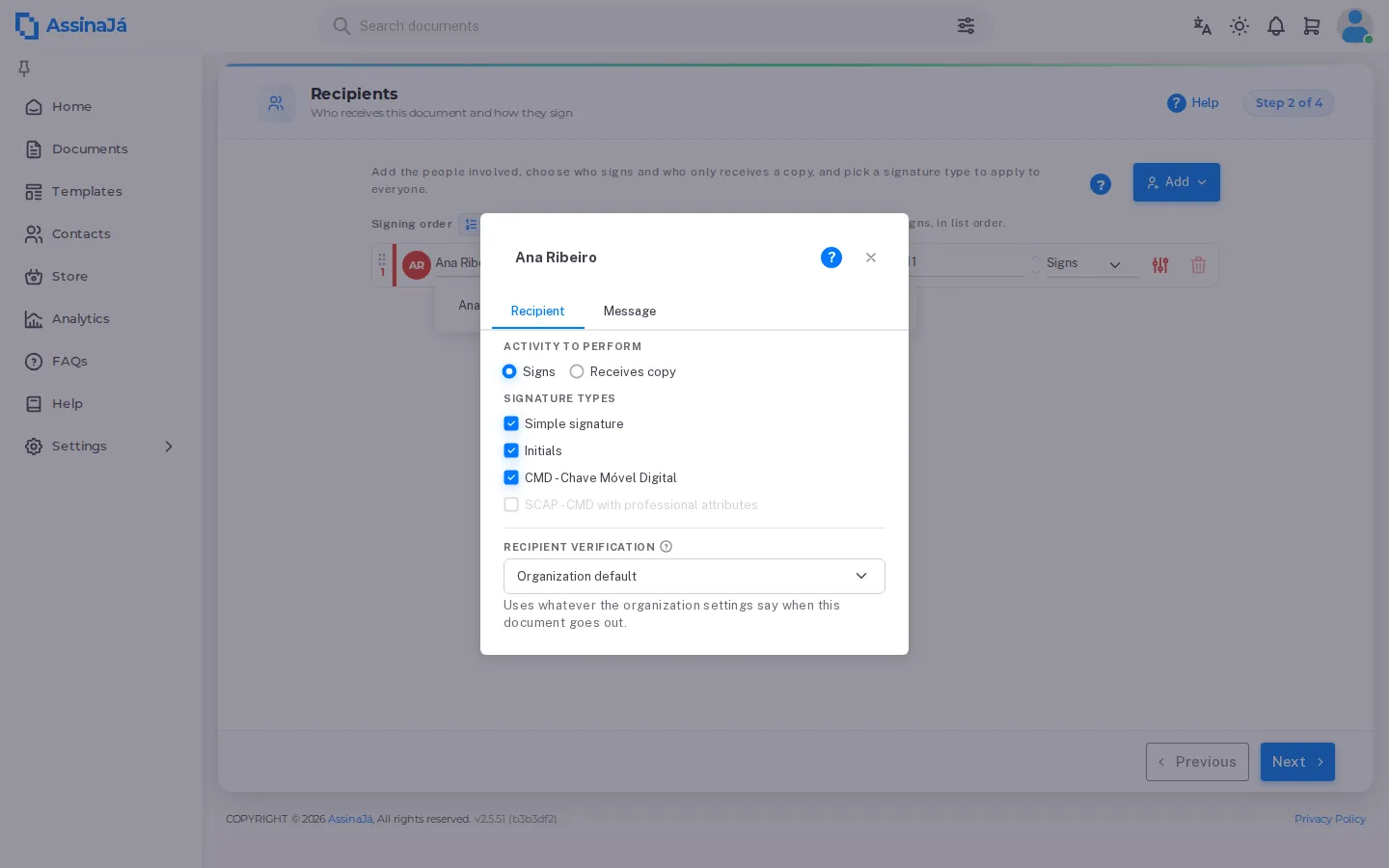1389x868 pixels.
Task: Click the sidebar pin icon
Action: click(24, 68)
